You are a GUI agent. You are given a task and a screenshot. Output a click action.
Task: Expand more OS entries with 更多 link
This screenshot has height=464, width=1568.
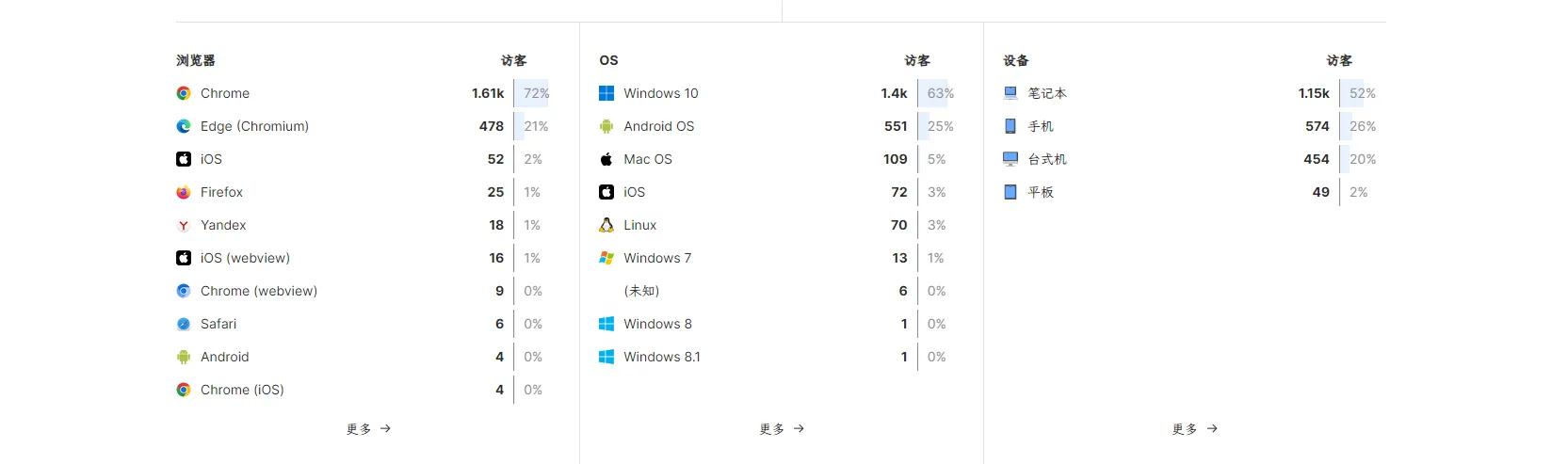click(x=782, y=429)
